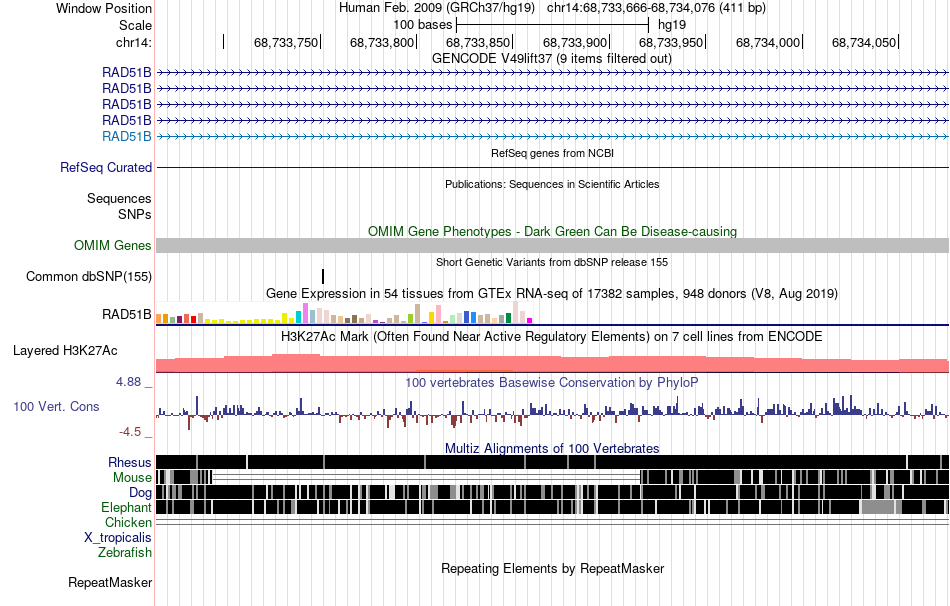Click the Sequences track label
Viewport: 950px width, 606px height.
pos(119,198)
